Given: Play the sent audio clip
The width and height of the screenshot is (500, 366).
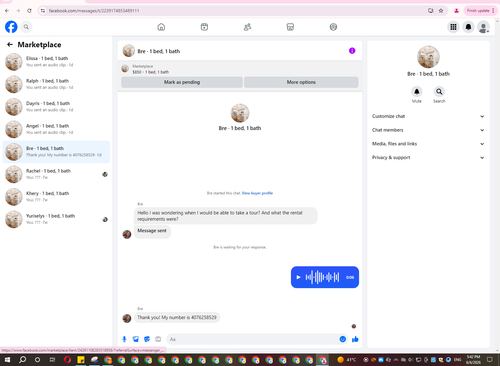Looking at the screenshot, I should (x=298, y=277).
